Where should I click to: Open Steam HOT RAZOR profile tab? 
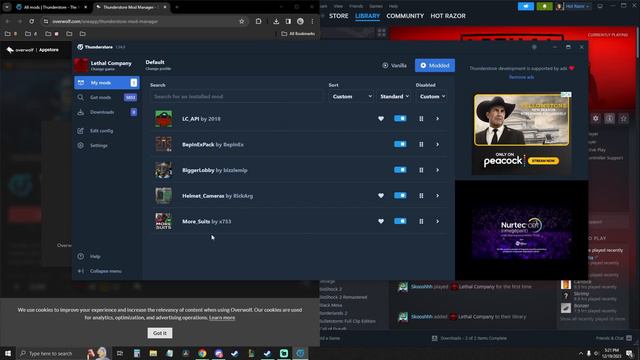tap(448, 16)
